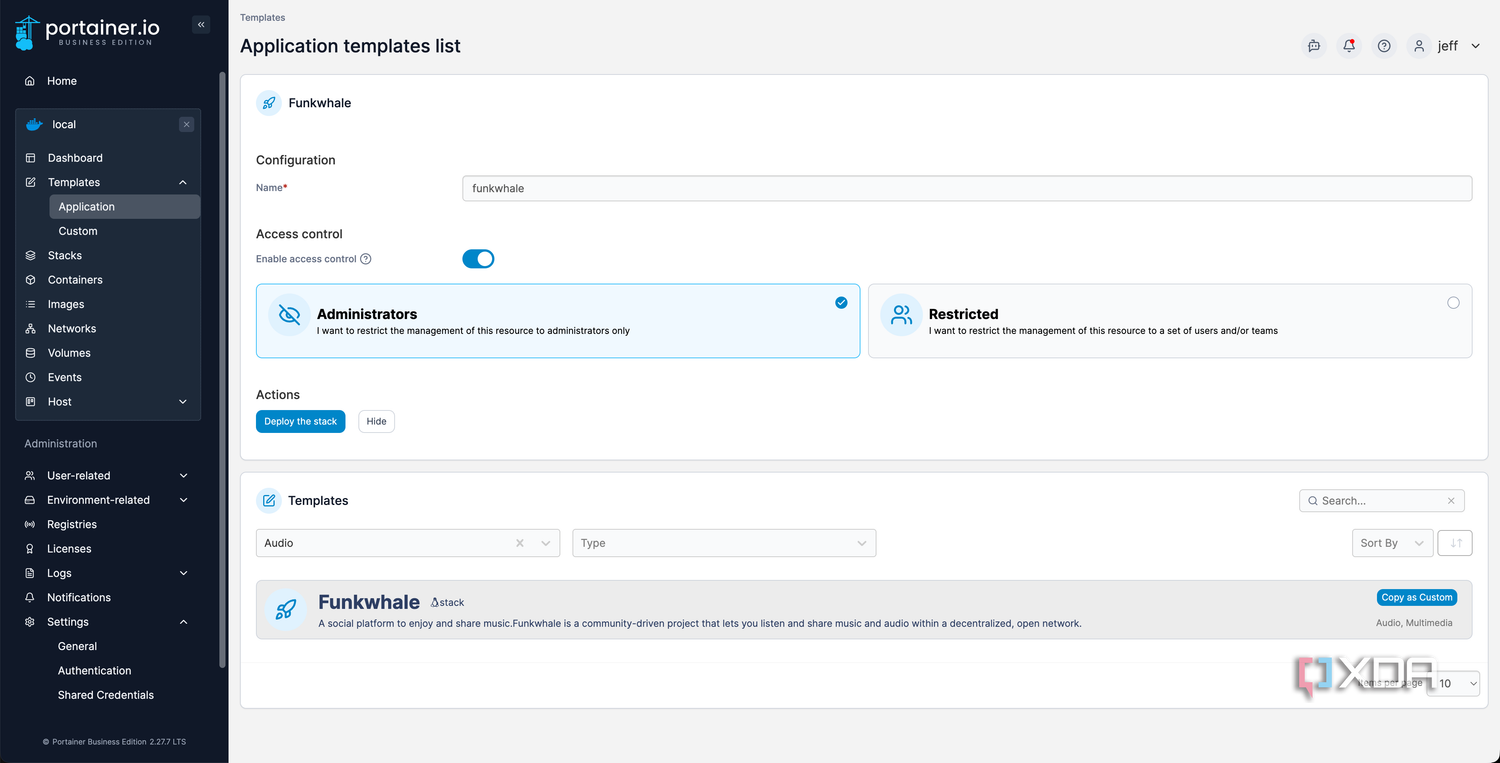
Task: Click the Portainer.io logo
Action: (x=85, y=32)
